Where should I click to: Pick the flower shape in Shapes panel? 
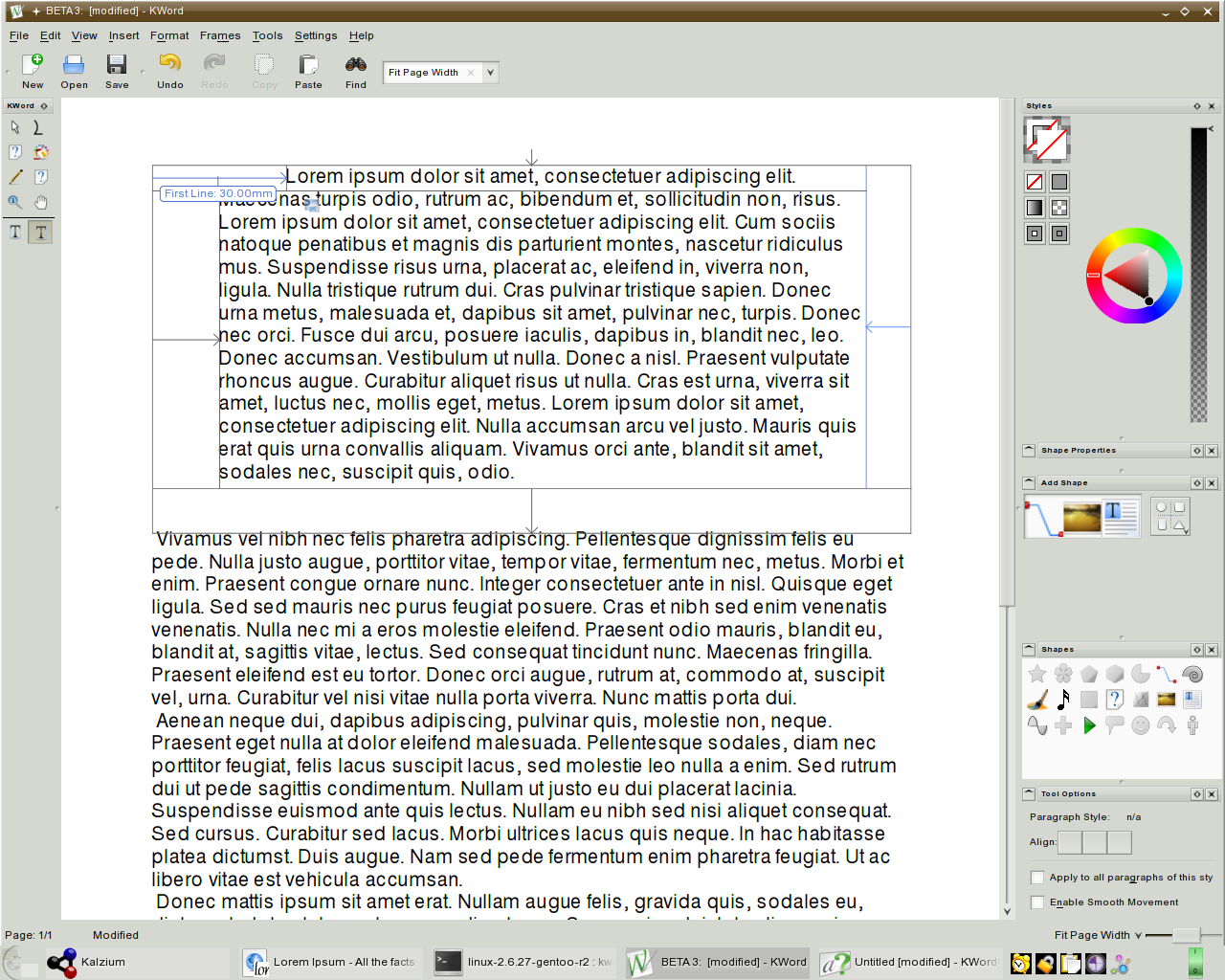[1063, 675]
